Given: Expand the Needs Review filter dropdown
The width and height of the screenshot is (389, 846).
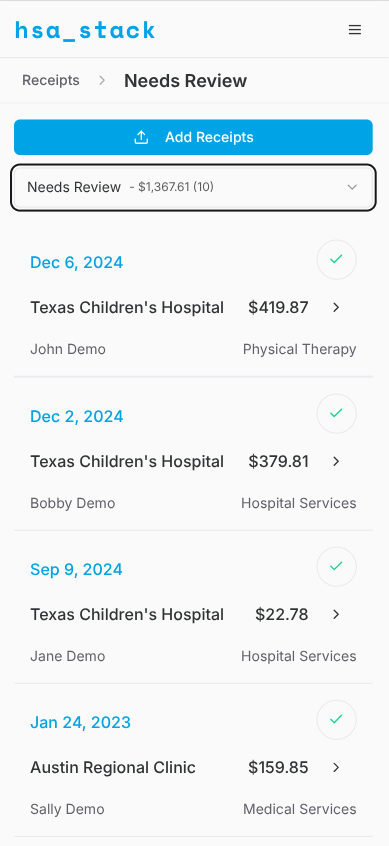Looking at the screenshot, I should pyautogui.click(x=193, y=187).
